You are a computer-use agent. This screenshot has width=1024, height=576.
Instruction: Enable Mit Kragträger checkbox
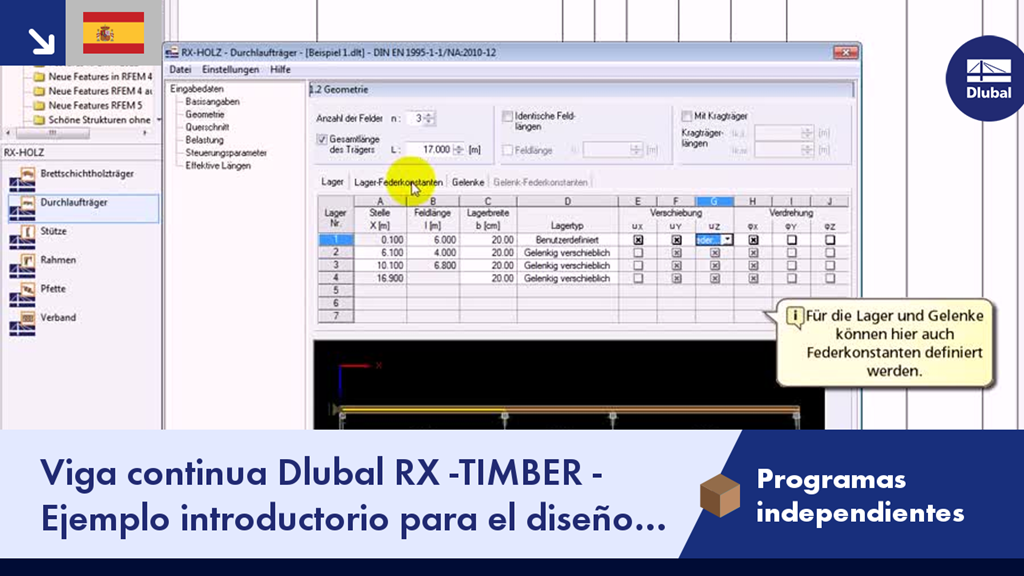point(686,116)
